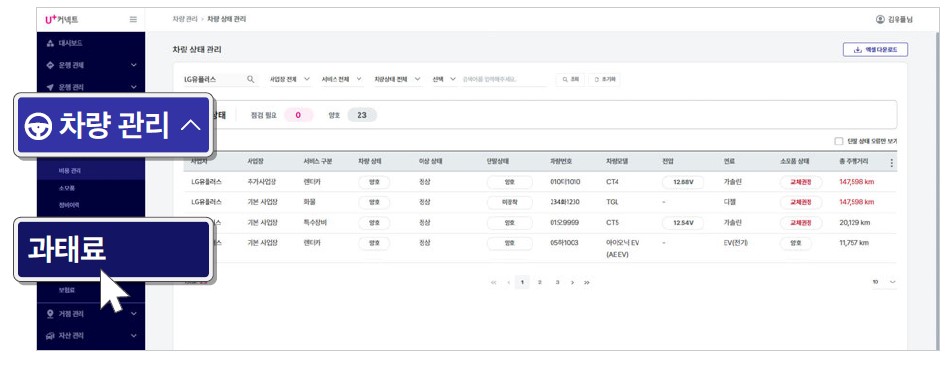The height and width of the screenshot is (372, 951).
Task: Click the 화물 service type cell
Action: (309, 201)
